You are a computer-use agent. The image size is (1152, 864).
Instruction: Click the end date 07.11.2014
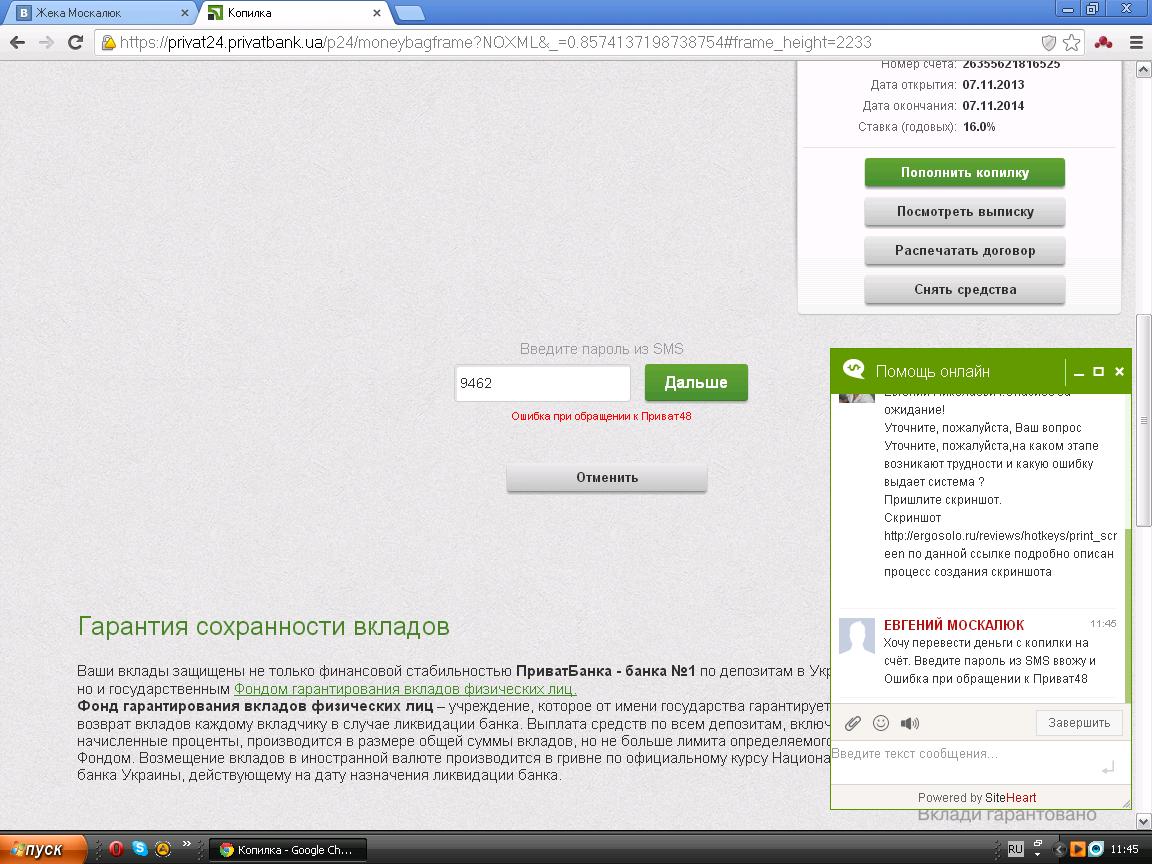click(x=993, y=106)
